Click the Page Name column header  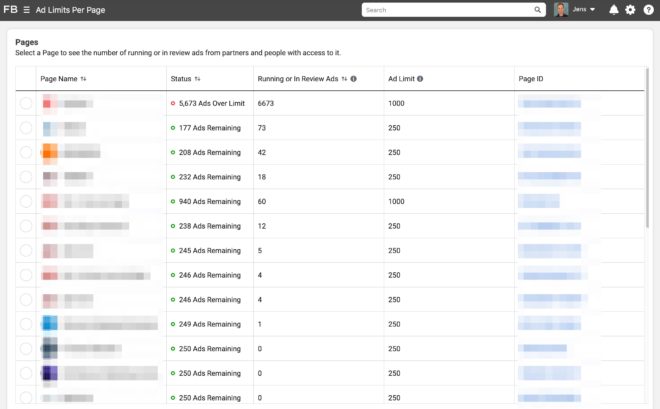coord(59,79)
